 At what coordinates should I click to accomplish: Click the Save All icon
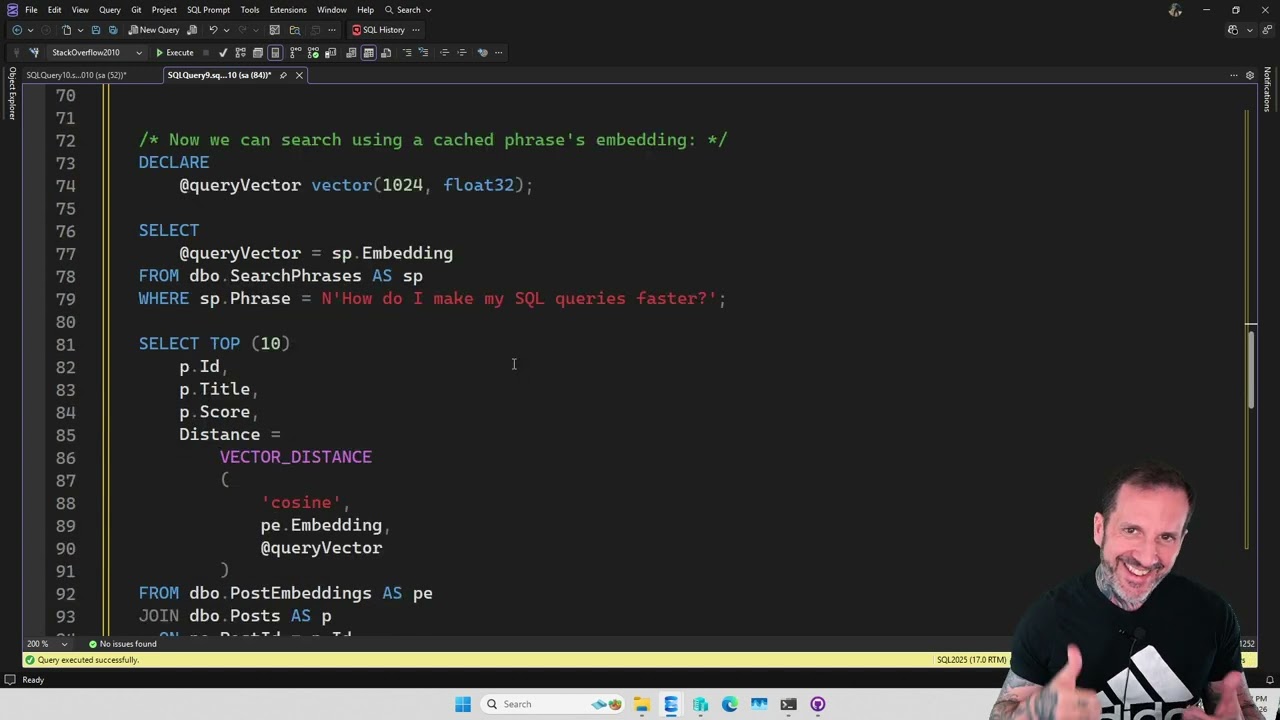tap(112, 30)
